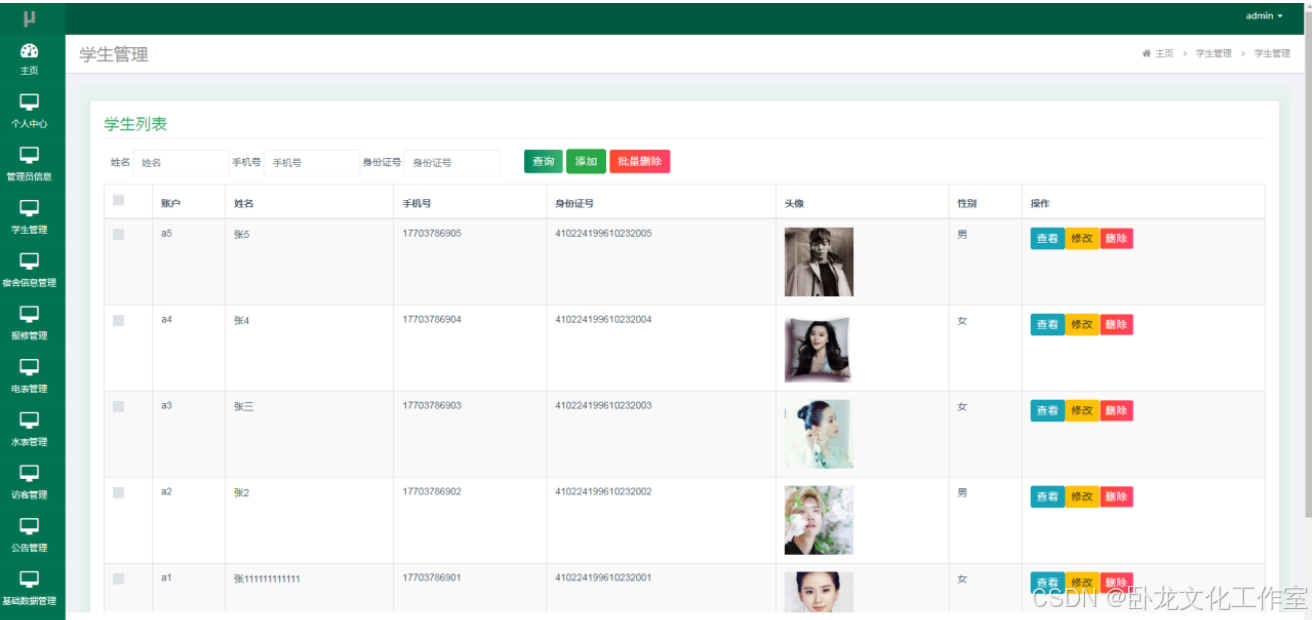The width and height of the screenshot is (1312, 620).
Task: Click 修改 for student 张三
Action: [x=1082, y=411]
